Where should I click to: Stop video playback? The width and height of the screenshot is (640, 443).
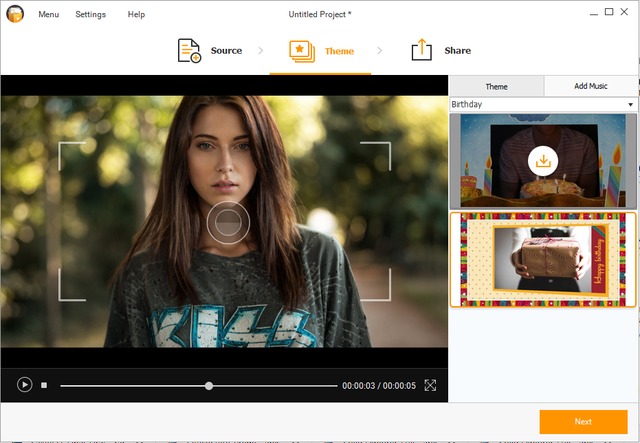44,385
